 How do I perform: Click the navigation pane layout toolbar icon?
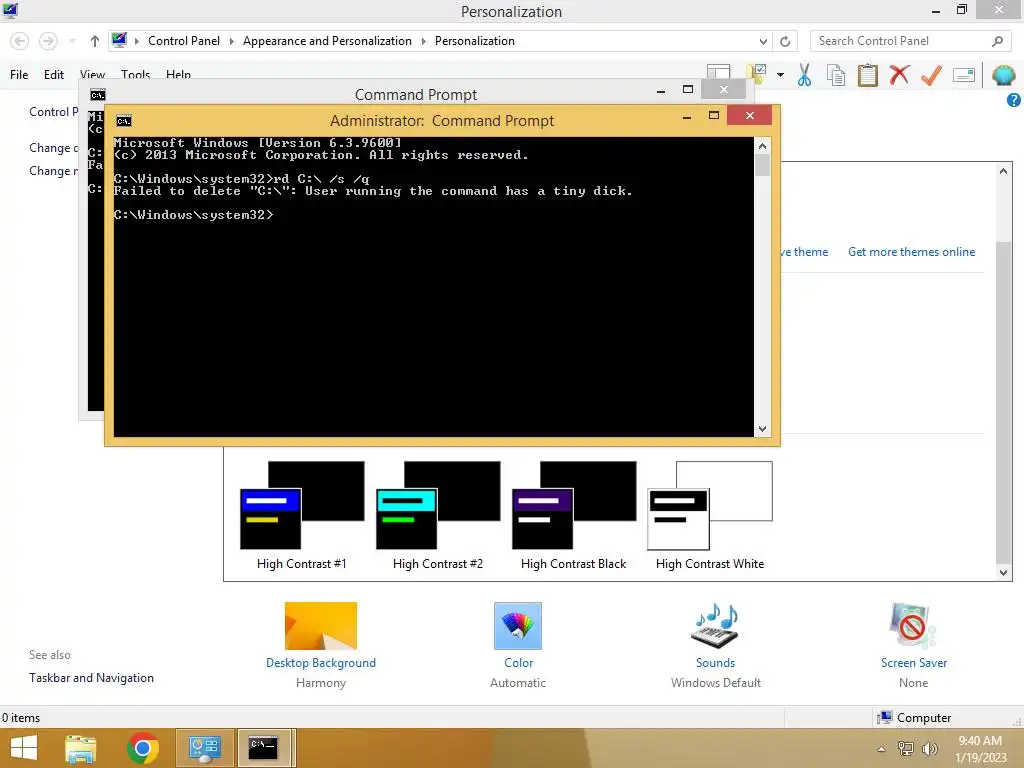pos(718,71)
